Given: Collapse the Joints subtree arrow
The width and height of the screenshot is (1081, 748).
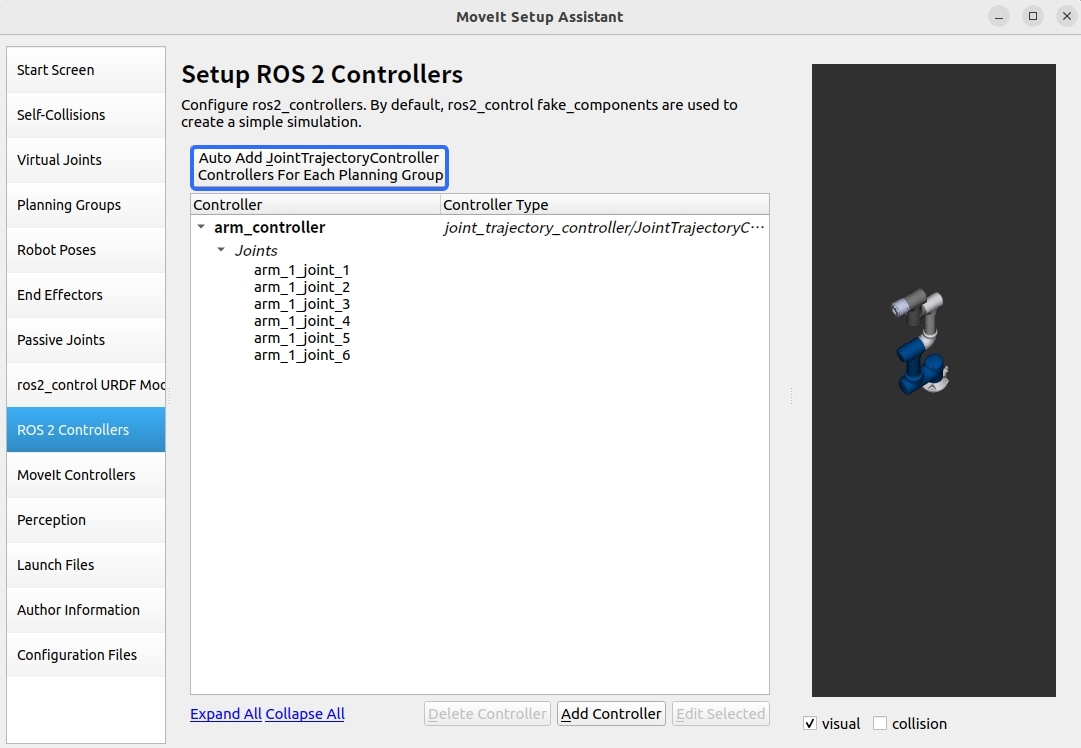Looking at the screenshot, I should pos(221,250).
